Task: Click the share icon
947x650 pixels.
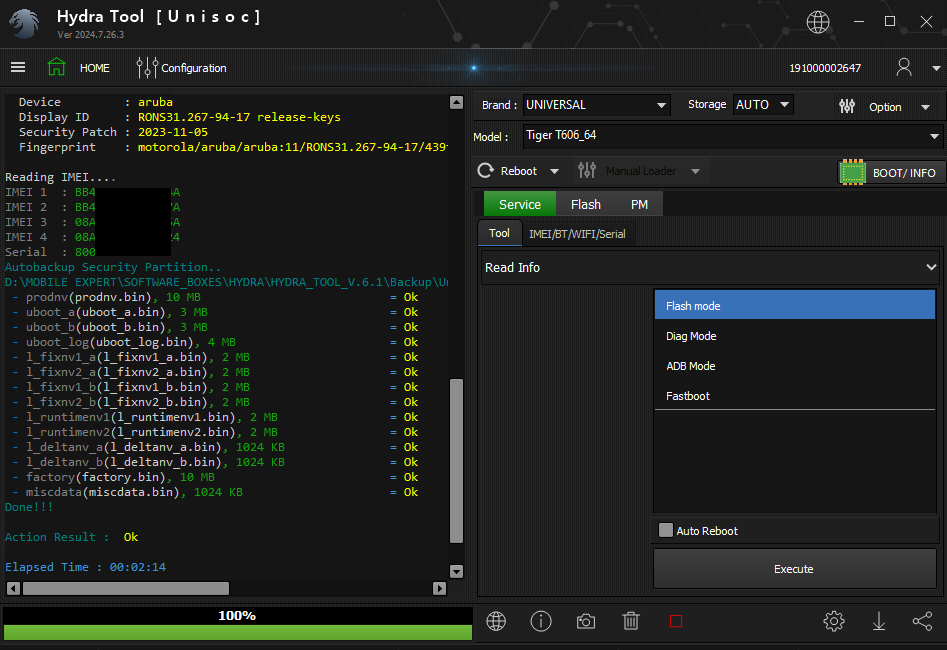Action: [923, 621]
